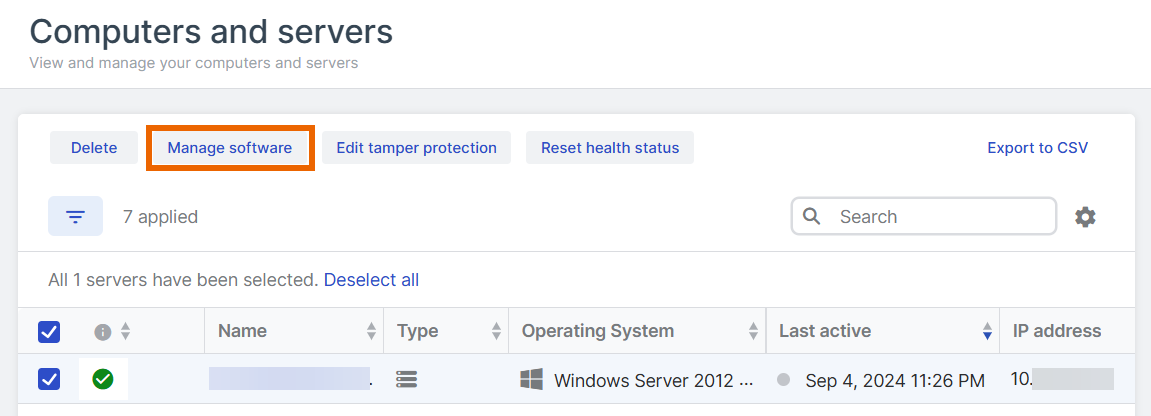Screen dimensions: 1151x416
Task: Click the magnifier icon in search box
Action: [x=812, y=216]
